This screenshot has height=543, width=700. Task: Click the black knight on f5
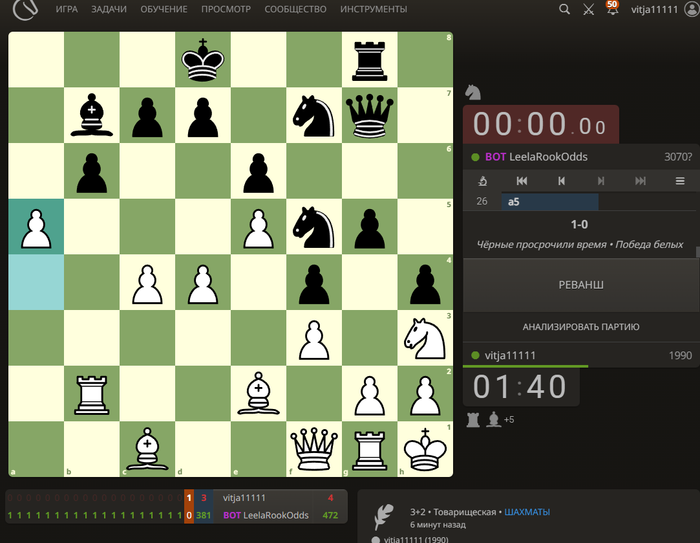[314, 227]
